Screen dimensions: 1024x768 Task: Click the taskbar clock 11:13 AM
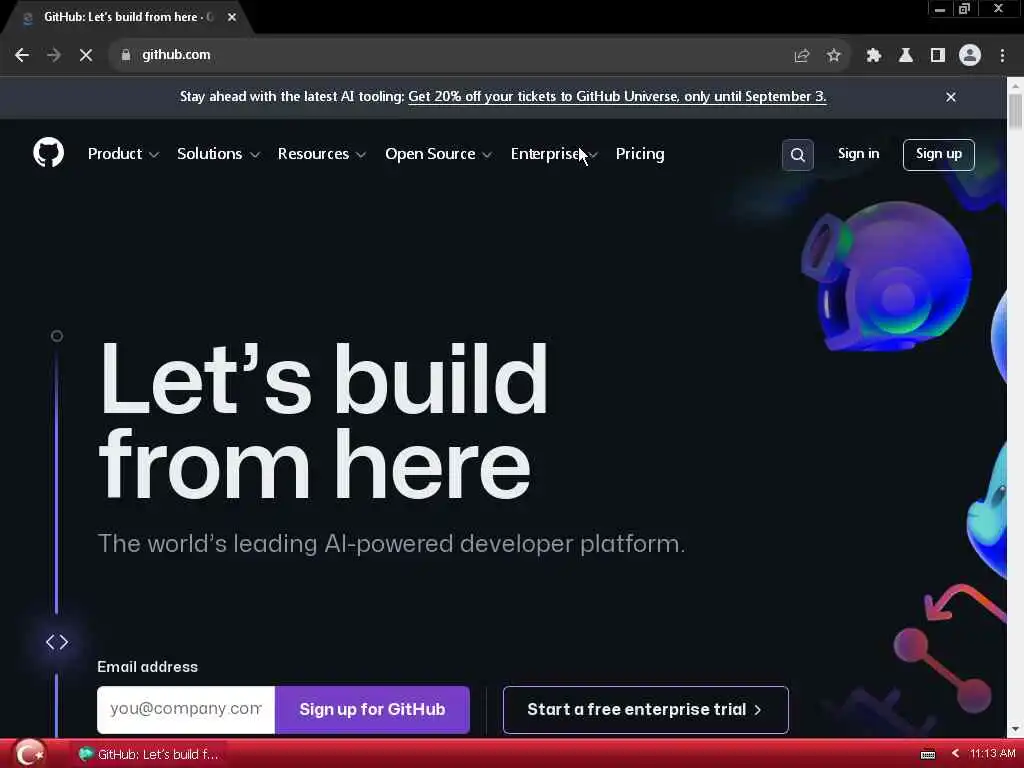(993, 754)
